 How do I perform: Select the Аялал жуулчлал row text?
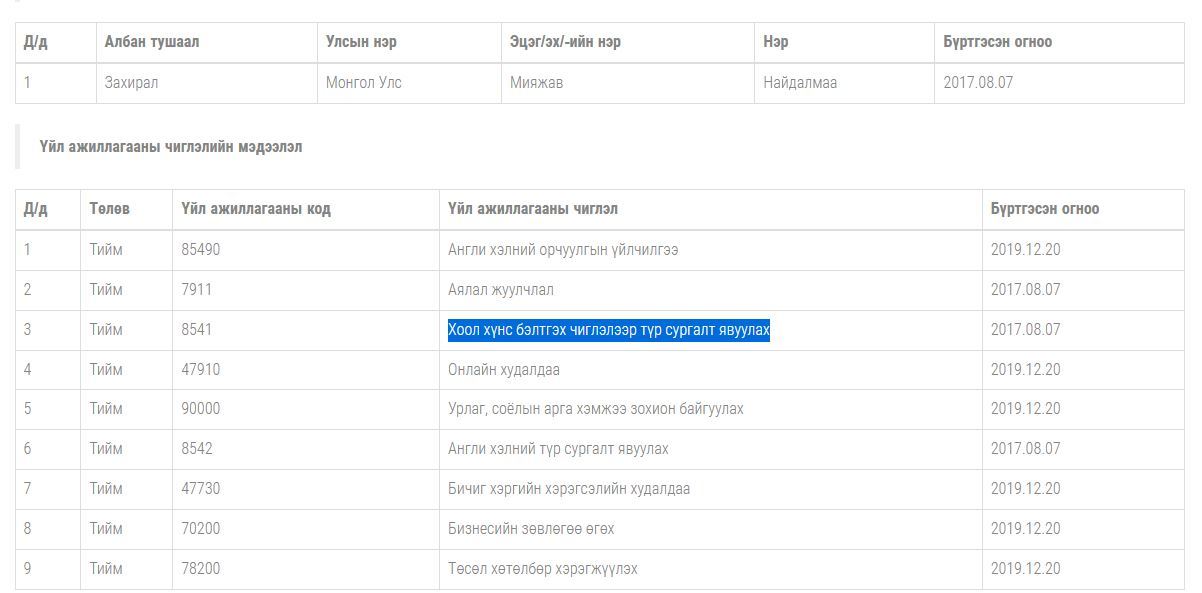pos(500,290)
